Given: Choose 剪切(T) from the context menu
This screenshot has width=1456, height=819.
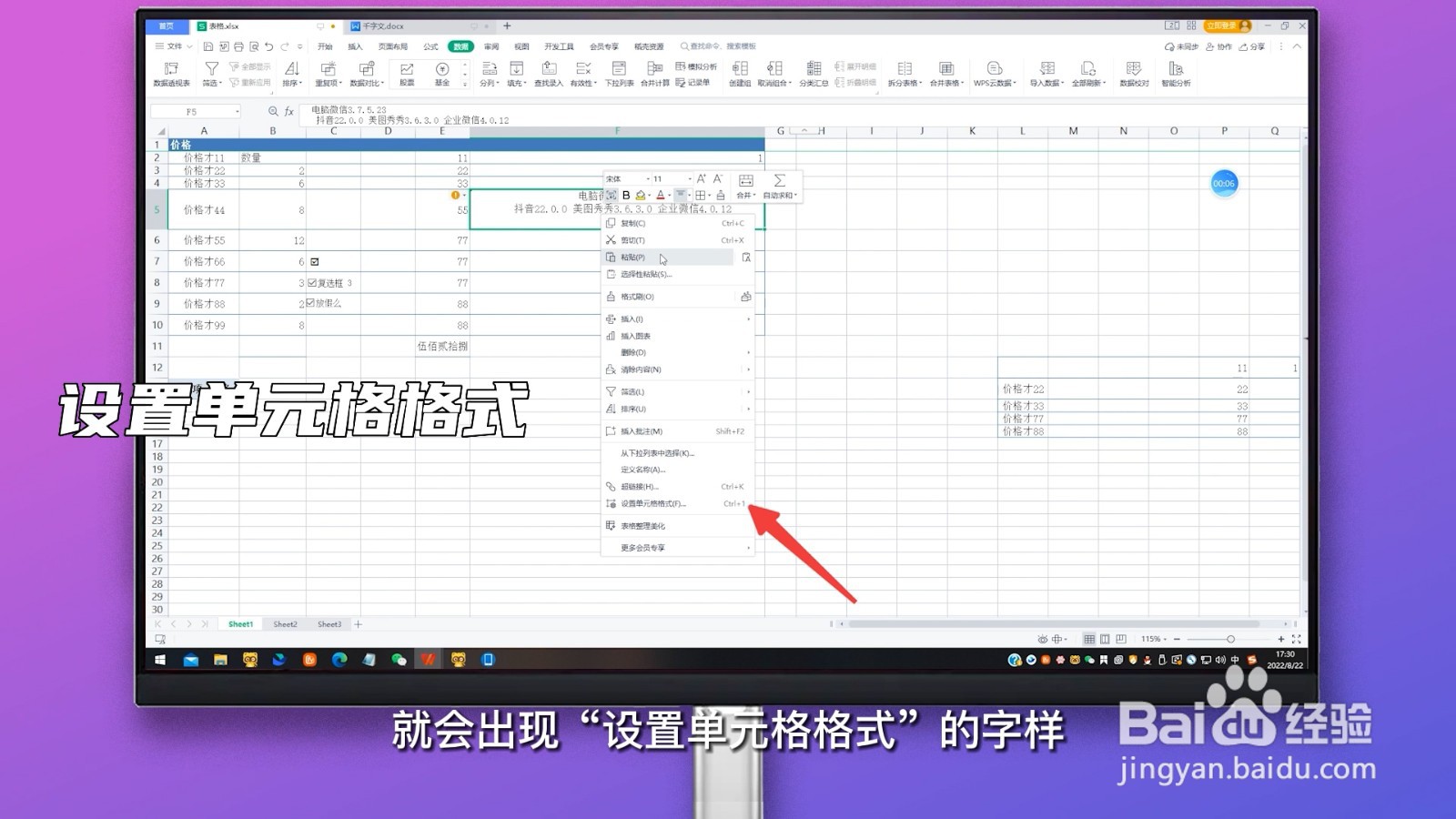Looking at the screenshot, I should point(677,240).
